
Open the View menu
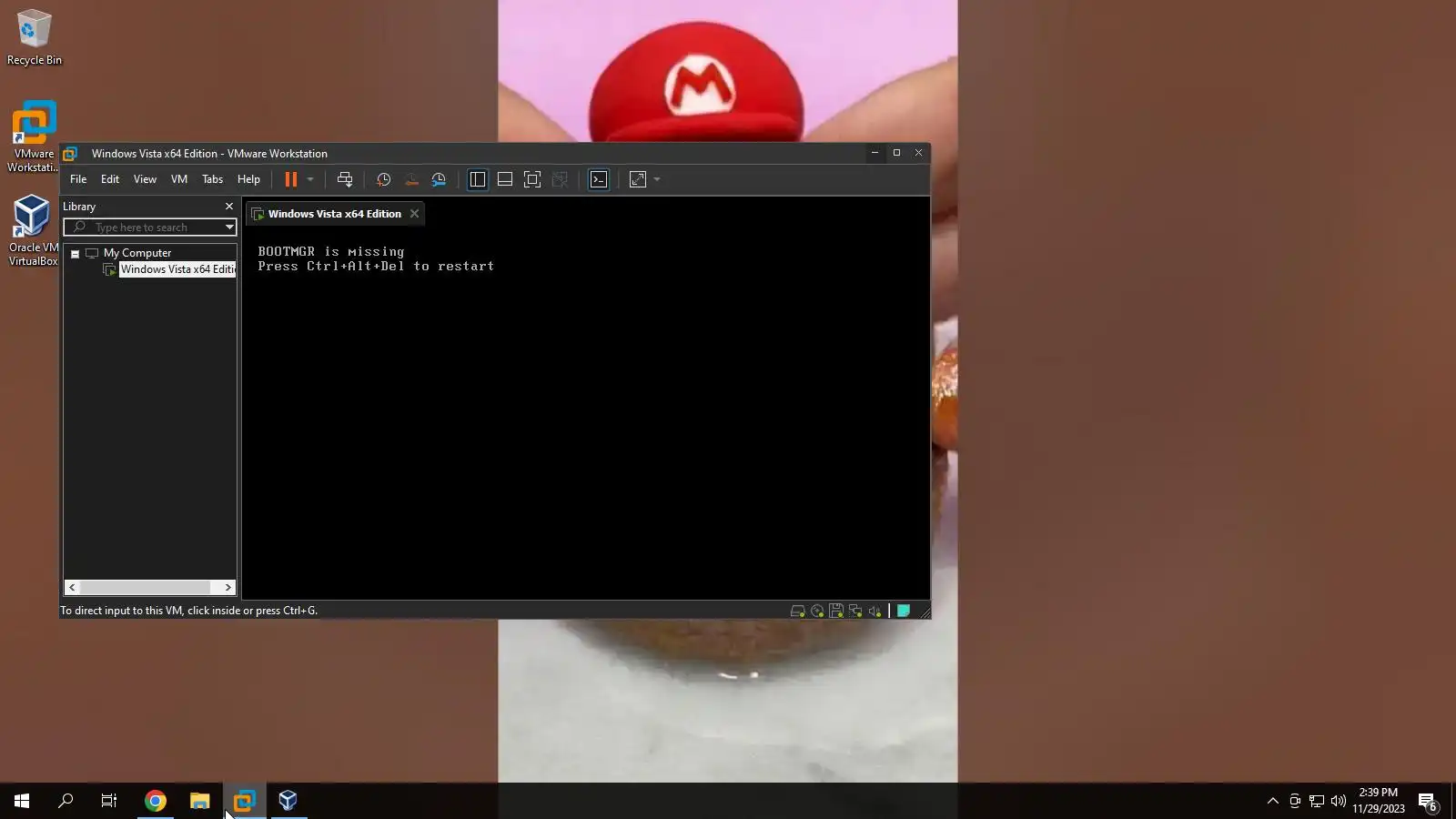(x=145, y=179)
